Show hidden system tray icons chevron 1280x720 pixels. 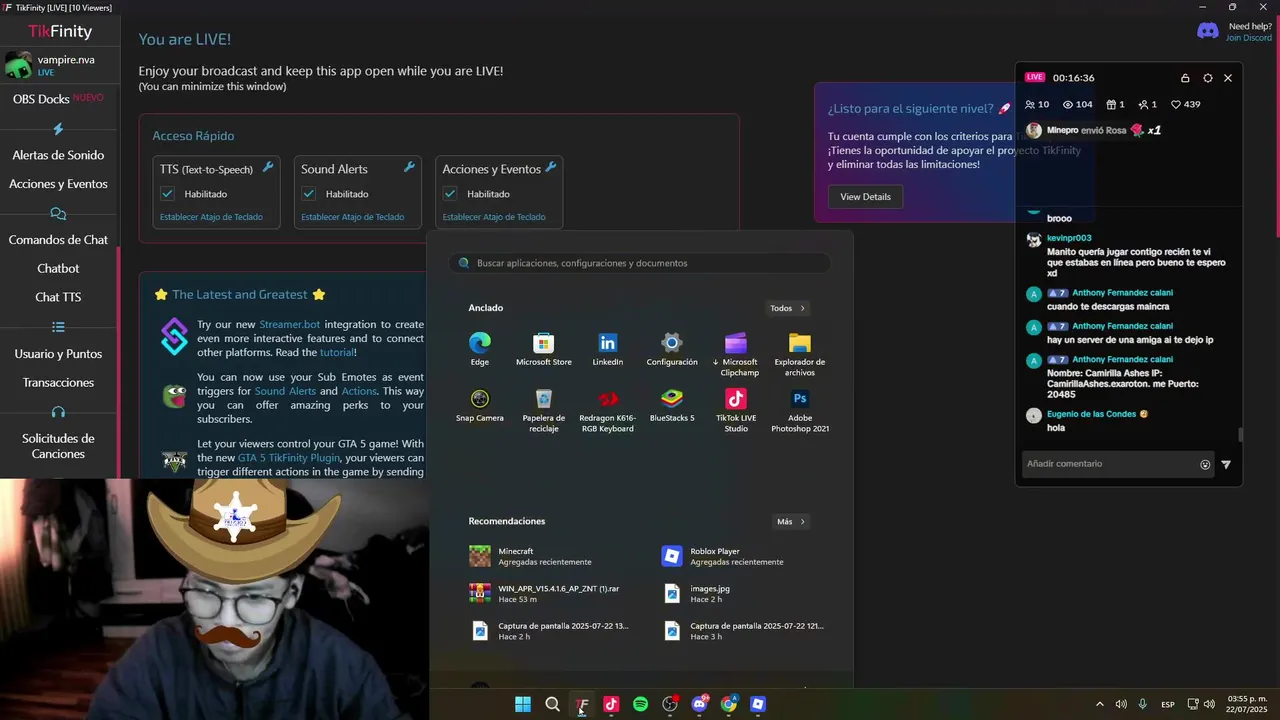click(1100, 704)
